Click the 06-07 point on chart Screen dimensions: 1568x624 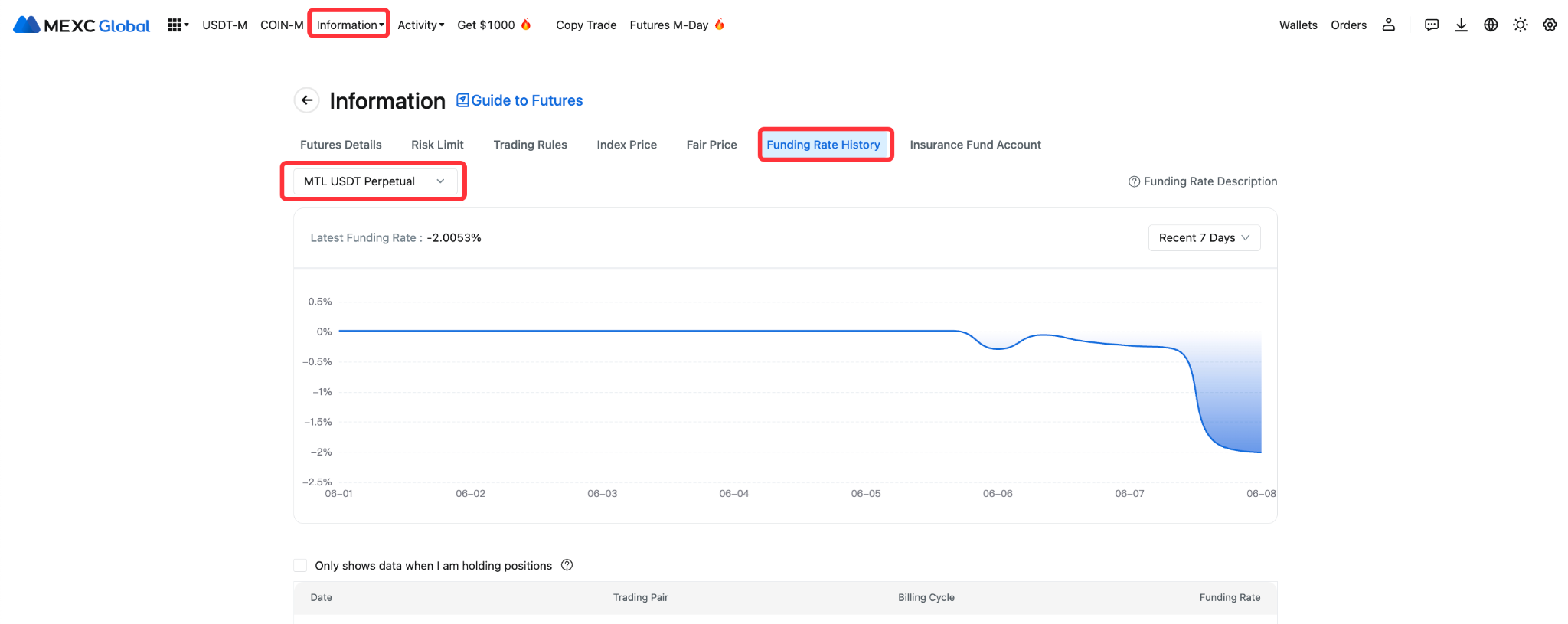[x=1129, y=345]
